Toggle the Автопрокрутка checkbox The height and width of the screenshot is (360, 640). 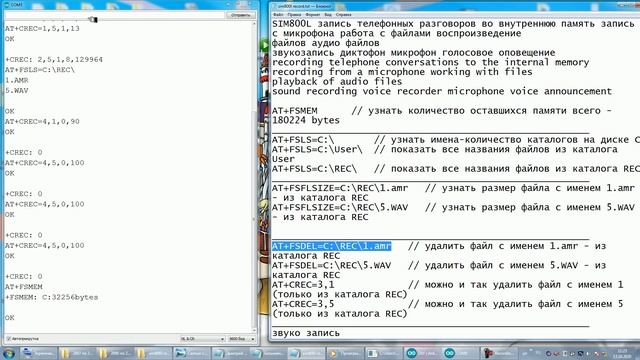[9, 339]
